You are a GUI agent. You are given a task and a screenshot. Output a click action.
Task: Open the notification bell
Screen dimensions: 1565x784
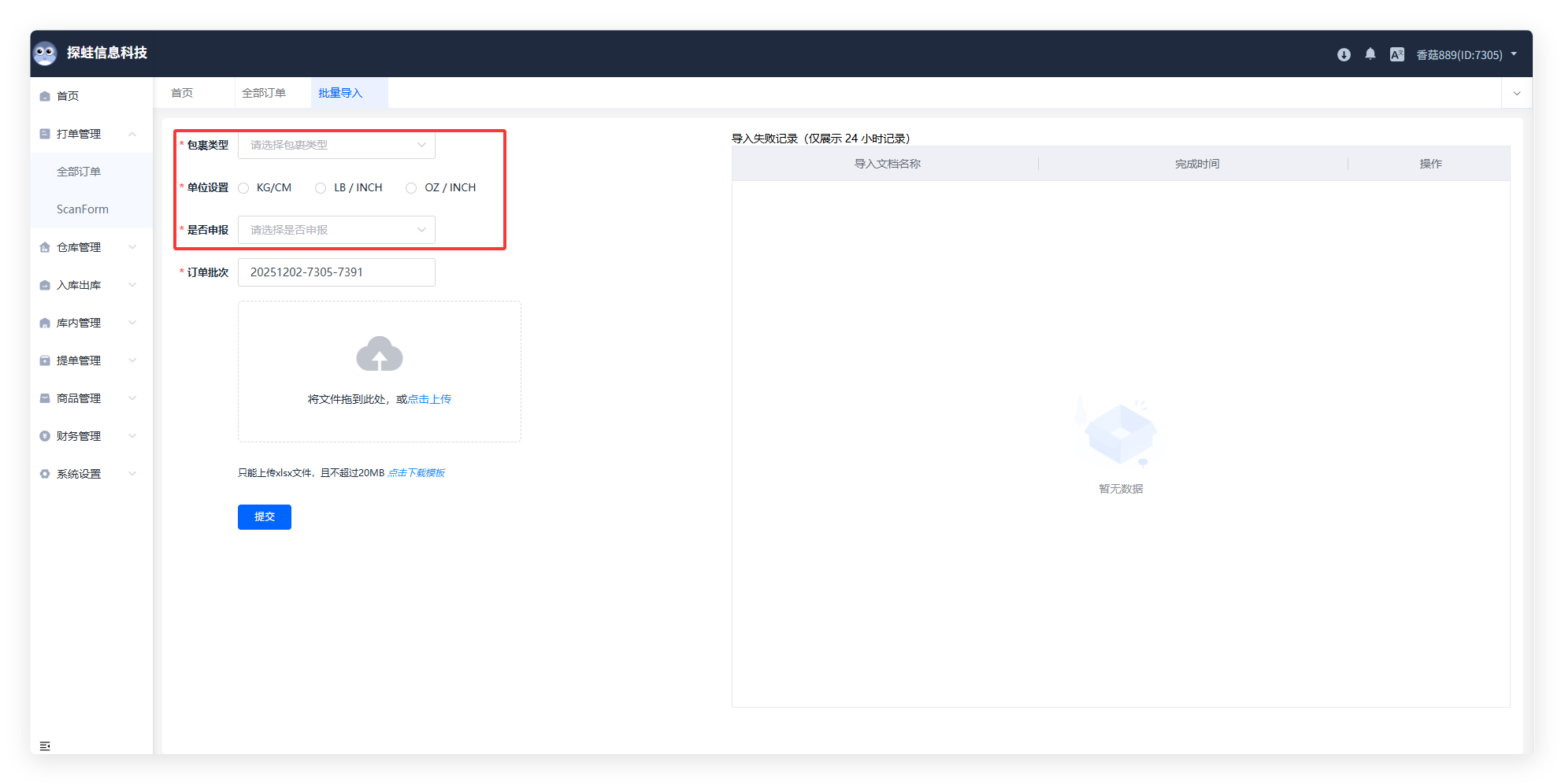[x=1370, y=54]
